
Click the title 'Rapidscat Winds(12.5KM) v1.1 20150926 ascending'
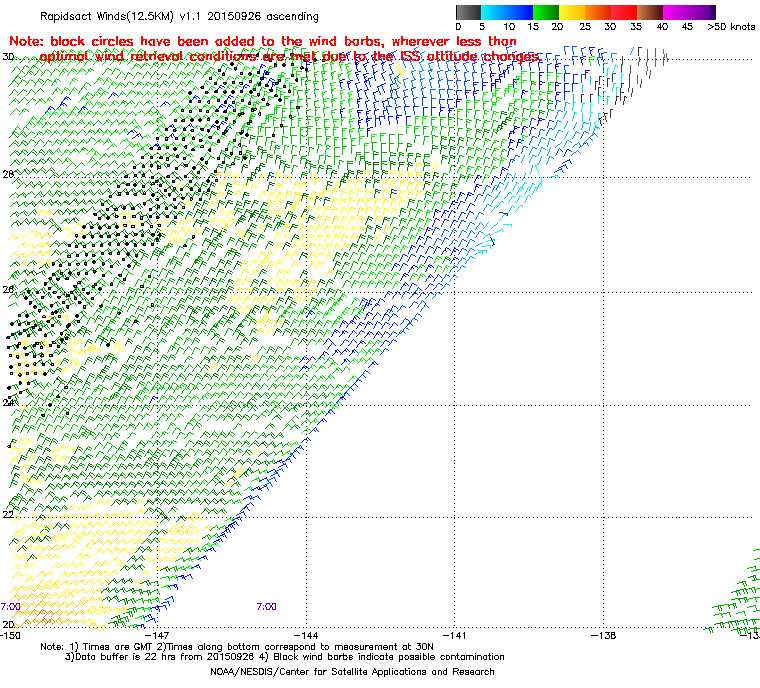click(179, 16)
